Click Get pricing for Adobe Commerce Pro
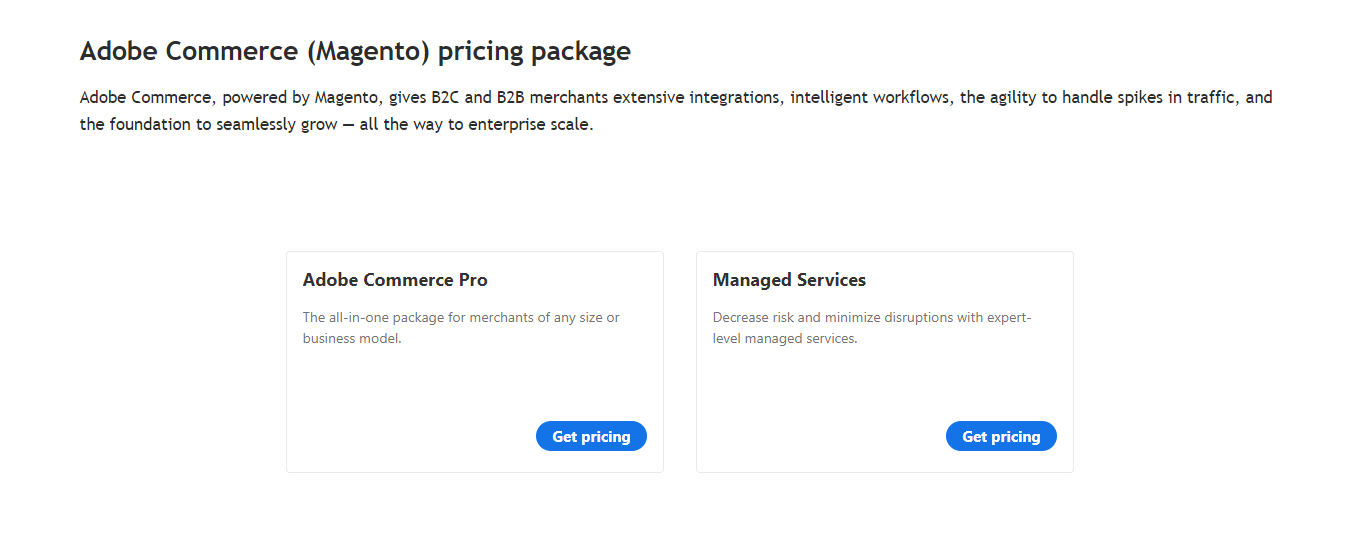This screenshot has width=1362, height=549. coord(591,436)
